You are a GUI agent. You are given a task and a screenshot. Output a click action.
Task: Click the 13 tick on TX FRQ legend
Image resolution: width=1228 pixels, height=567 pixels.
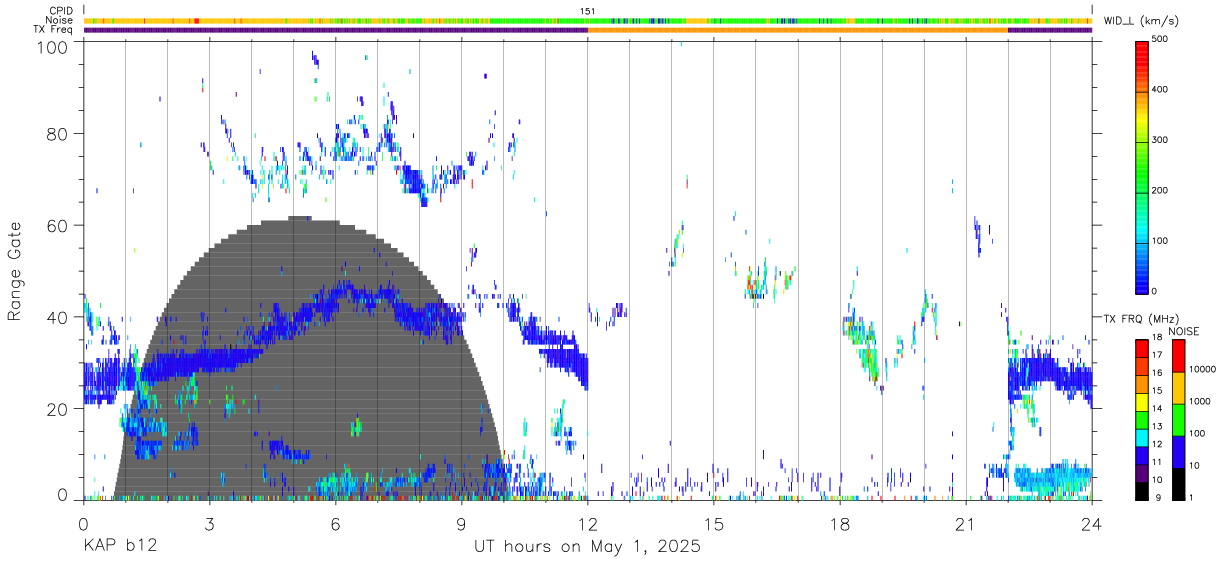click(x=1157, y=427)
